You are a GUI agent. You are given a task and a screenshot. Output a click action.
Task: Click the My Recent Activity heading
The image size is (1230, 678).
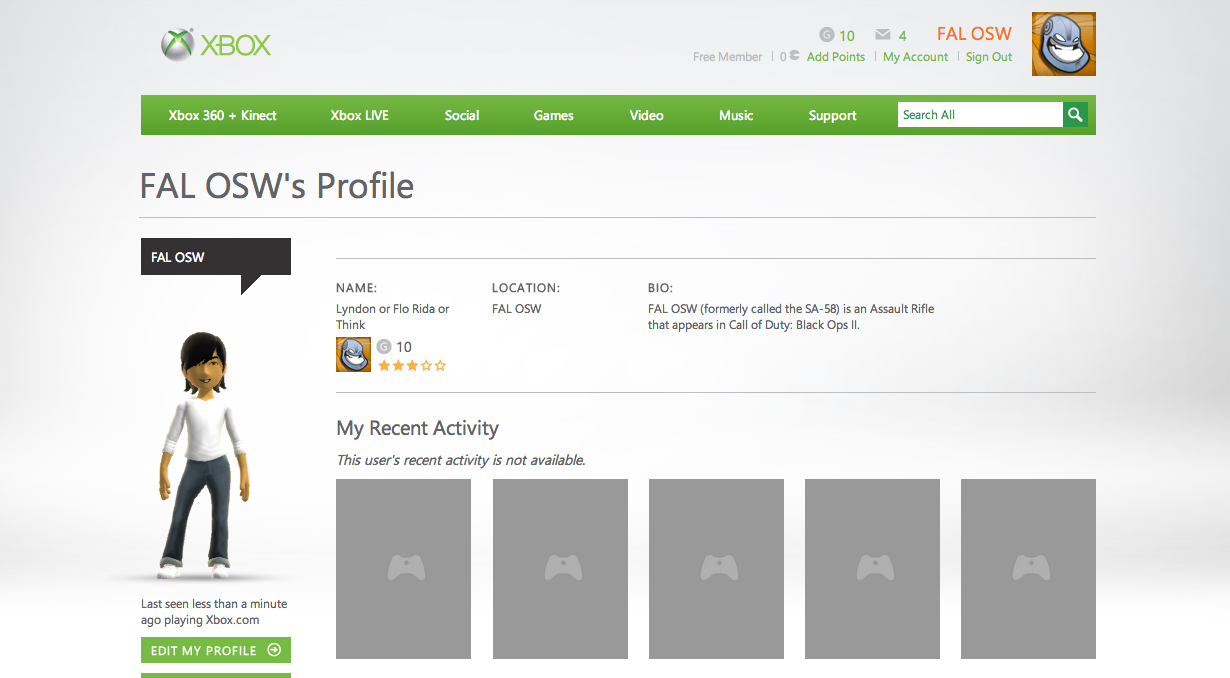pos(417,428)
